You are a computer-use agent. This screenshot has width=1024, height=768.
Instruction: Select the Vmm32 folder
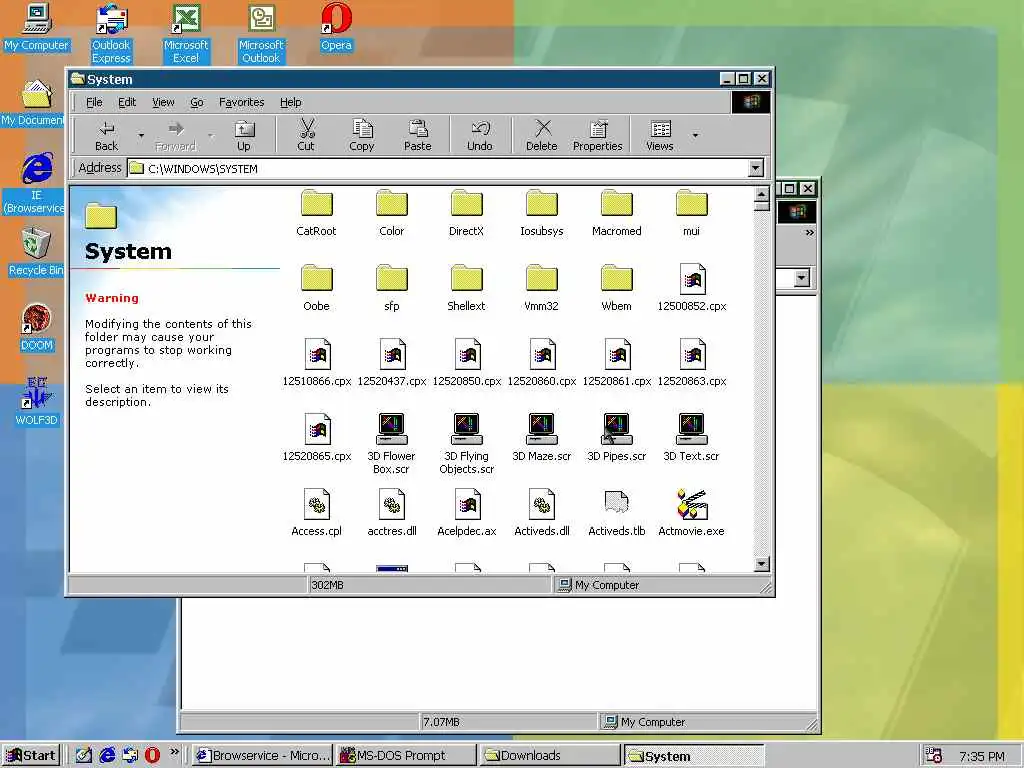(x=541, y=288)
